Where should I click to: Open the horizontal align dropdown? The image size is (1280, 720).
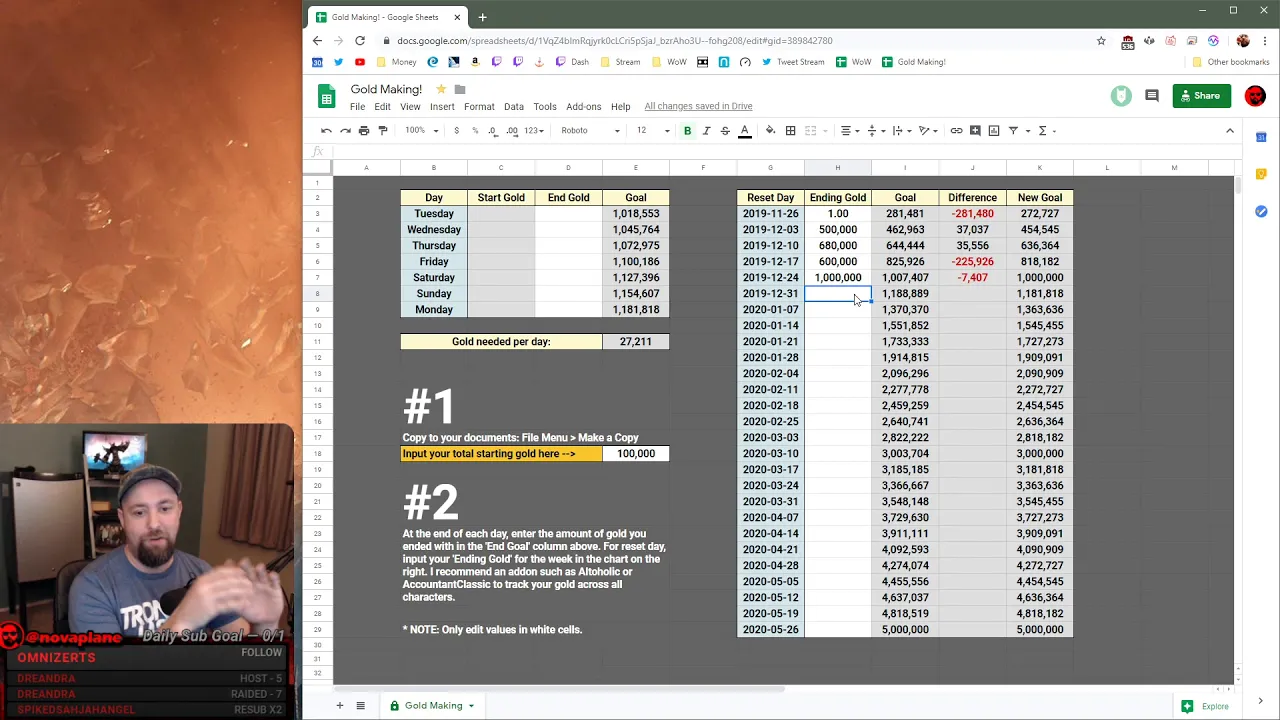849,130
